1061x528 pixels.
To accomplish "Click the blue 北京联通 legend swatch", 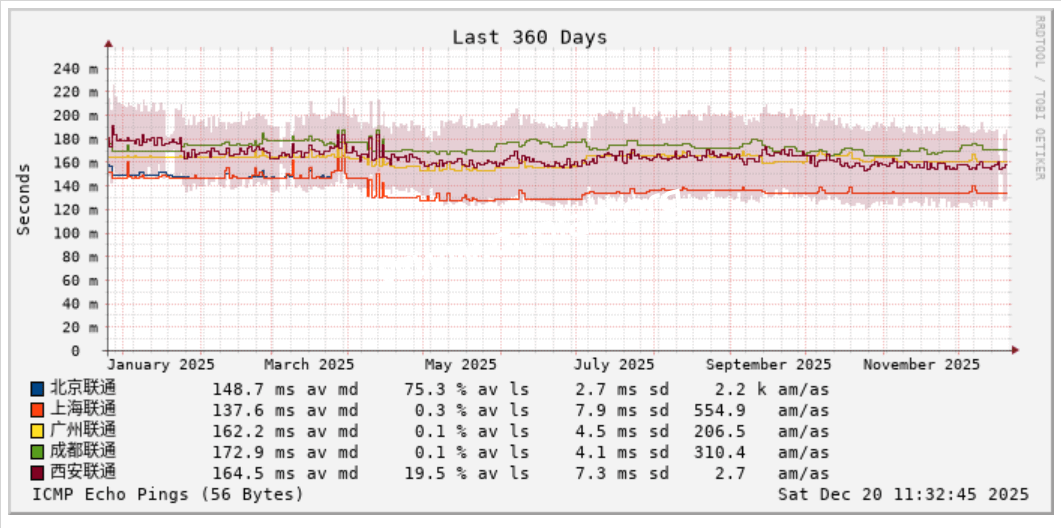I will tap(38, 389).
